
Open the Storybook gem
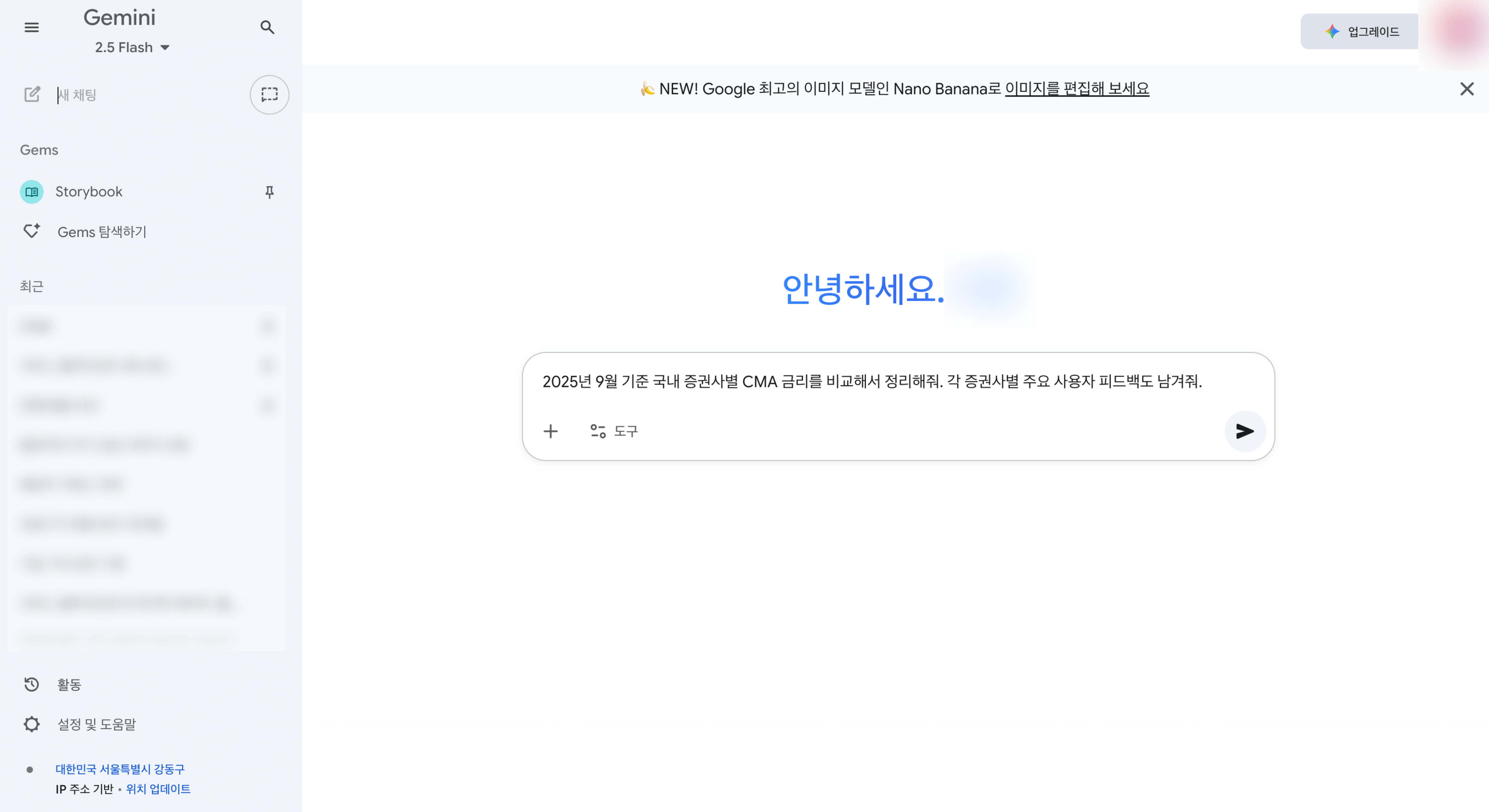[x=89, y=192]
